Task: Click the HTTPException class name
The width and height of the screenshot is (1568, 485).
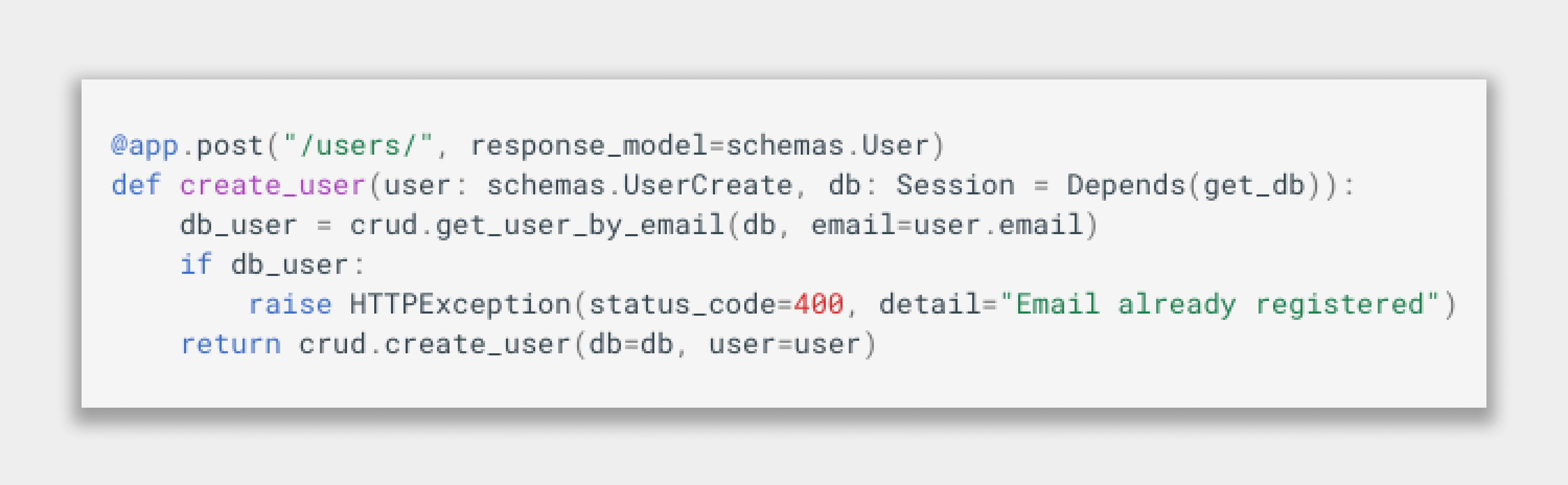Action: 460,305
